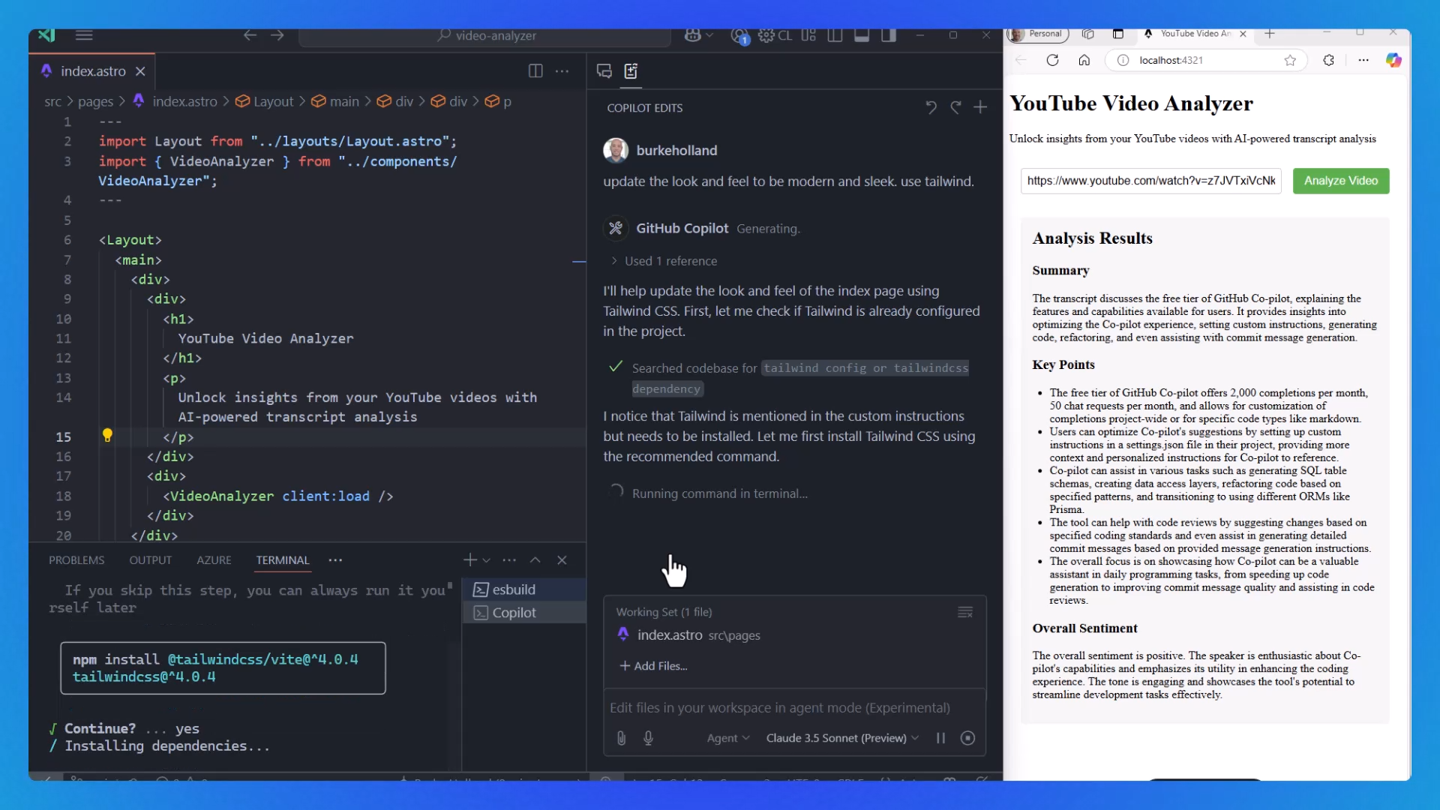Toggle the primary side bar
This screenshot has width=1440, height=810.
pos(835,35)
